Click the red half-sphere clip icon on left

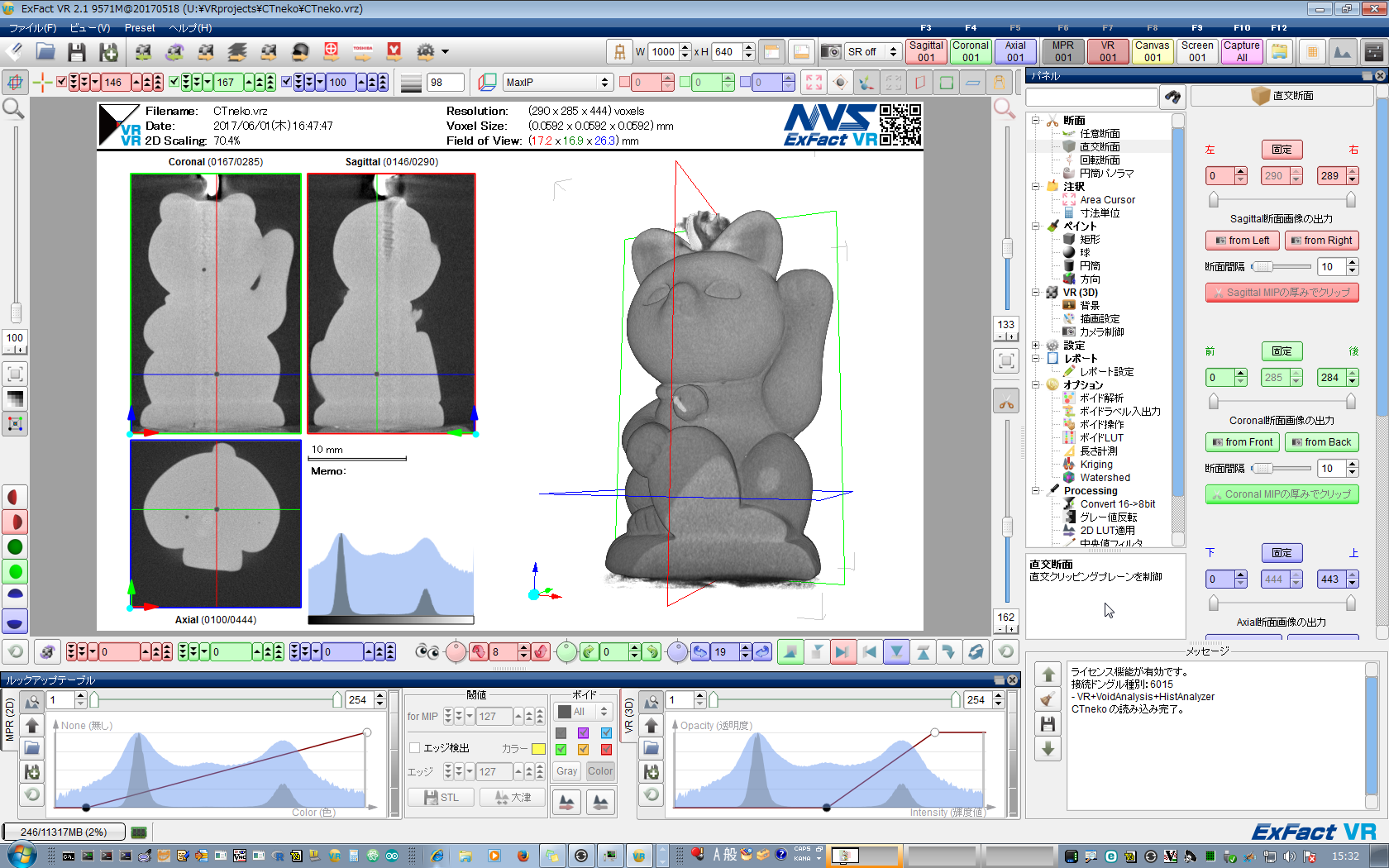tap(15, 497)
